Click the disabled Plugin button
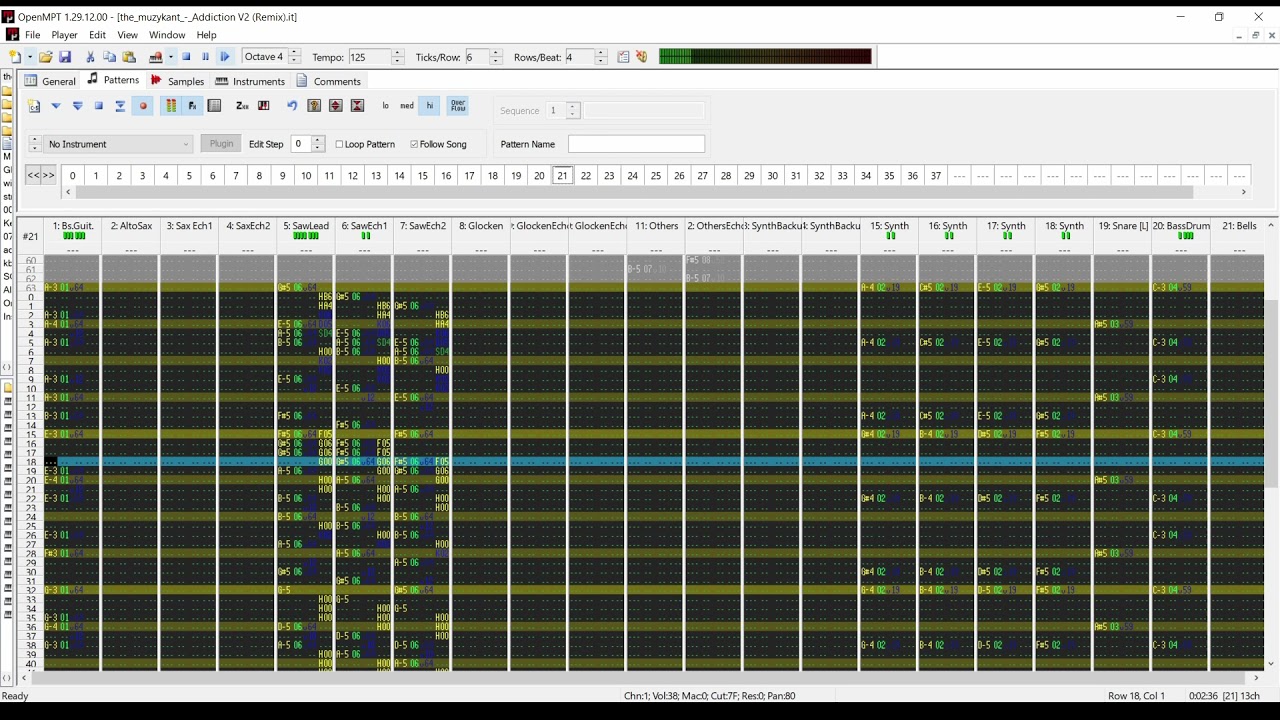 (x=221, y=144)
